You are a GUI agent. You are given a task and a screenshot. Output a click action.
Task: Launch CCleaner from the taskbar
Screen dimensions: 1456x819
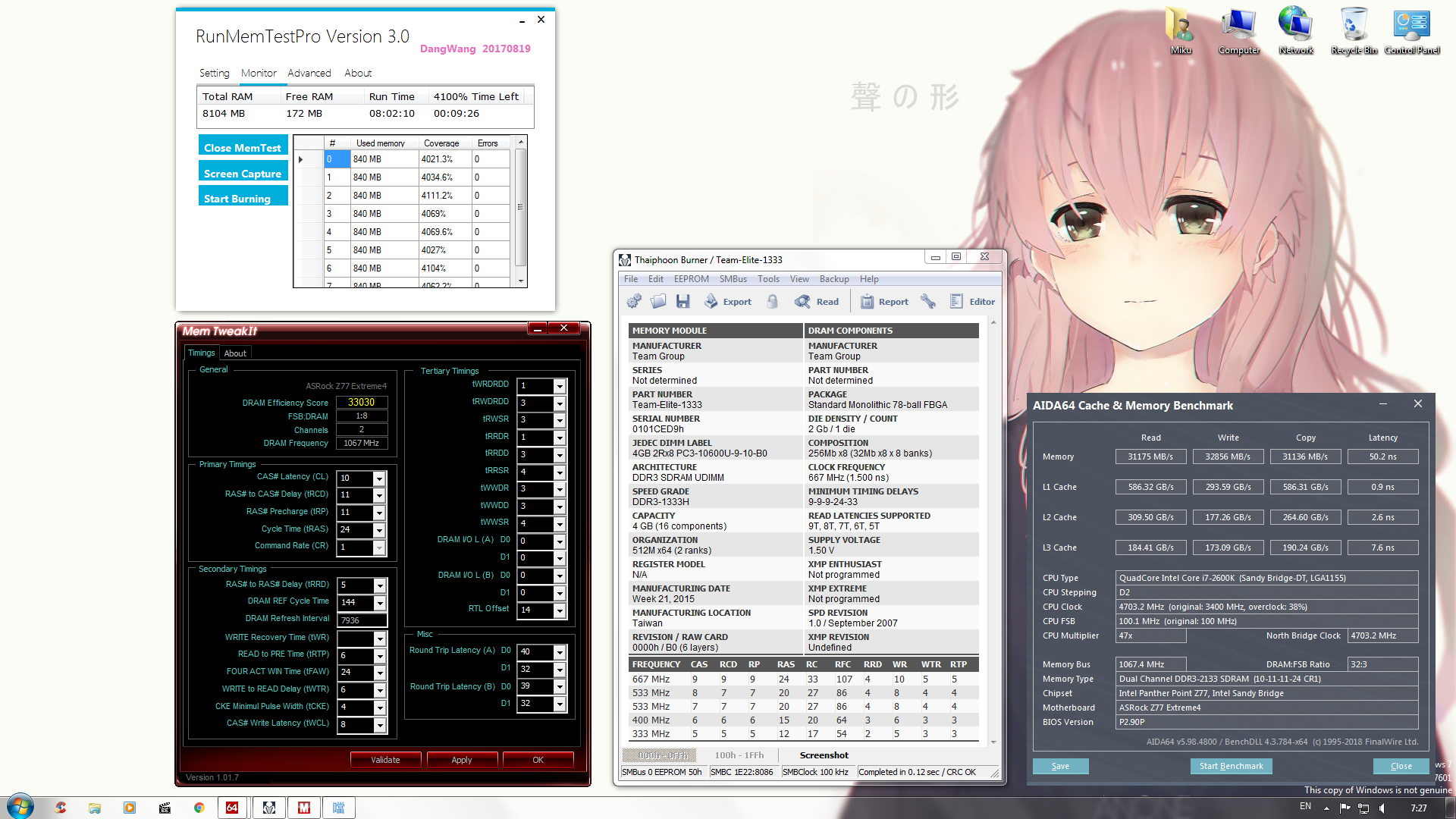[x=60, y=808]
